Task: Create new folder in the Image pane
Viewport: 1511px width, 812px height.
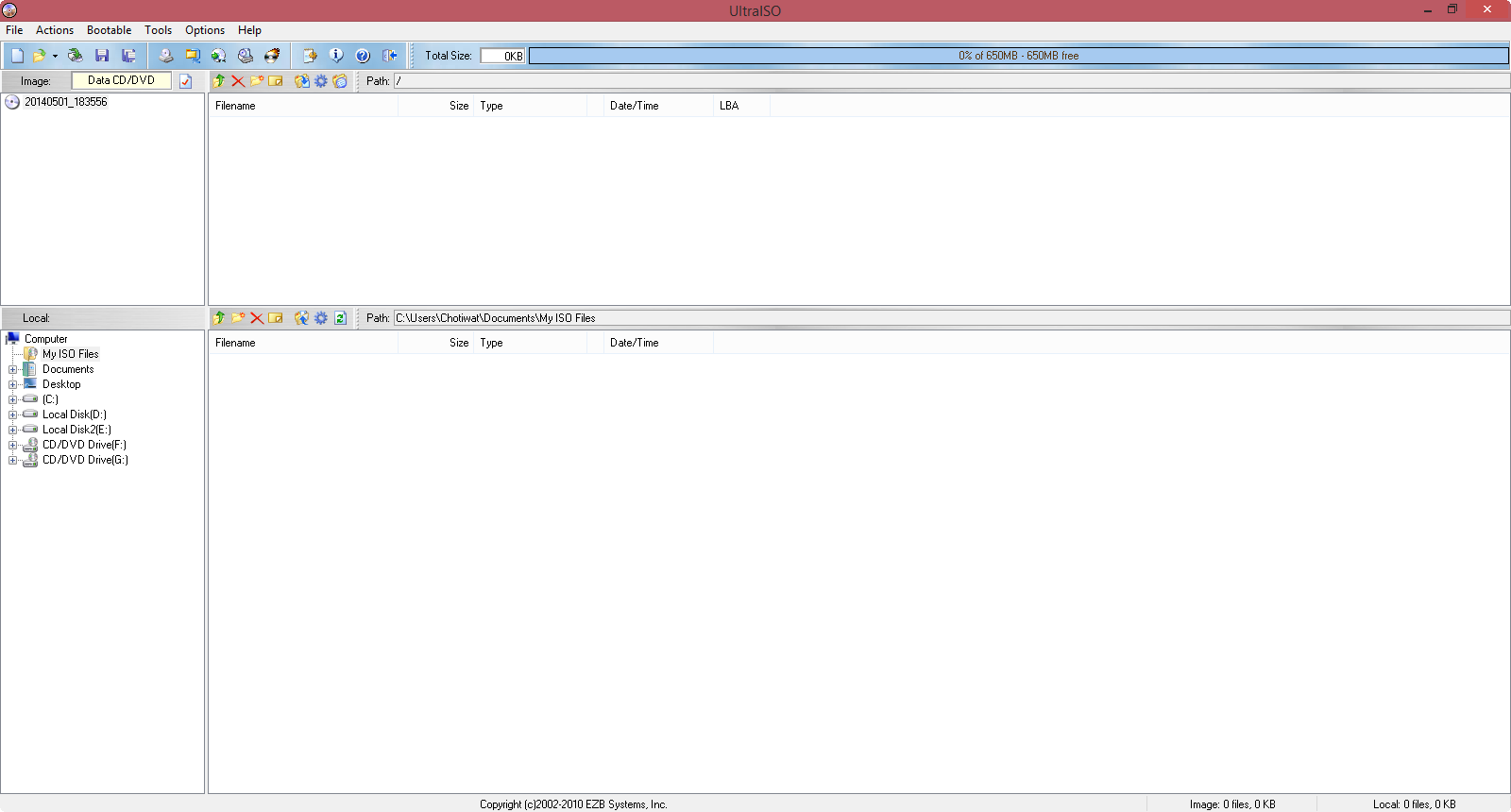Action: point(257,81)
